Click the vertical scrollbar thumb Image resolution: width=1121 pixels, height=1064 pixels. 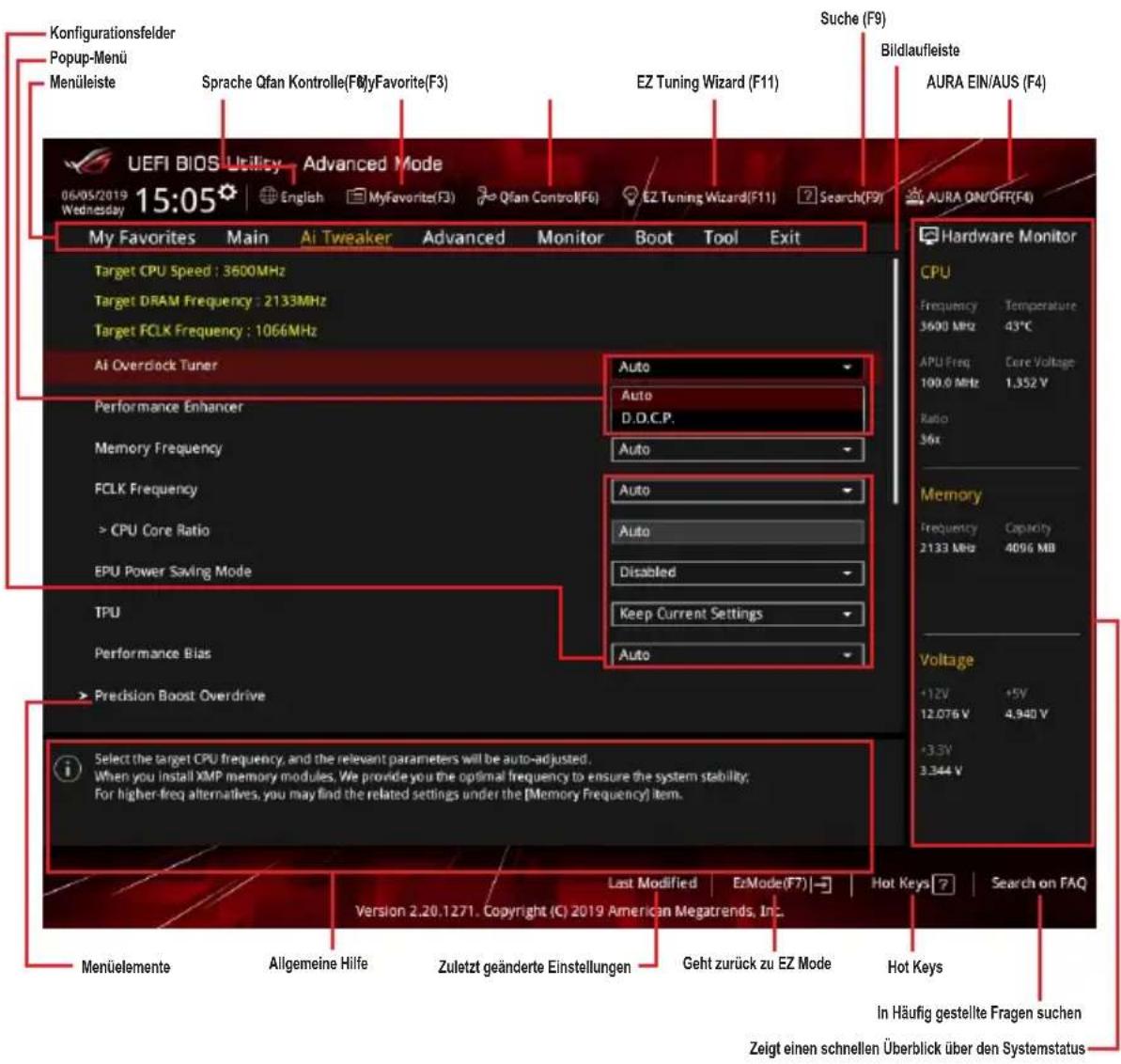click(x=895, y=381)
